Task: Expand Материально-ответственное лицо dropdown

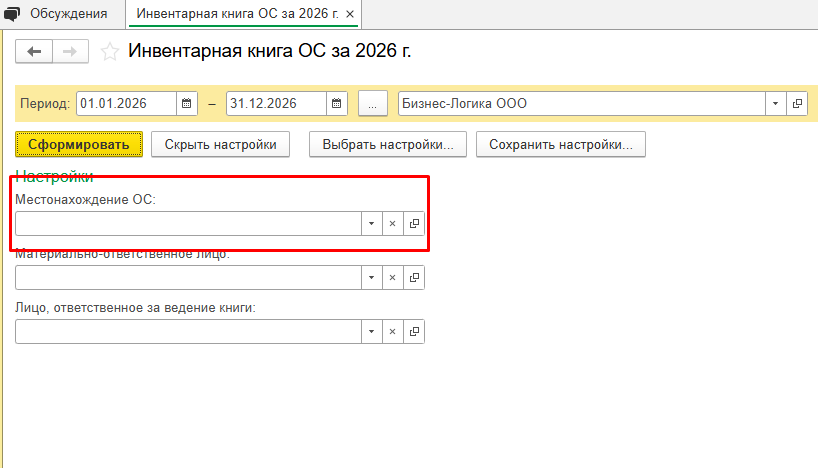Action: [x=371, y=278]
